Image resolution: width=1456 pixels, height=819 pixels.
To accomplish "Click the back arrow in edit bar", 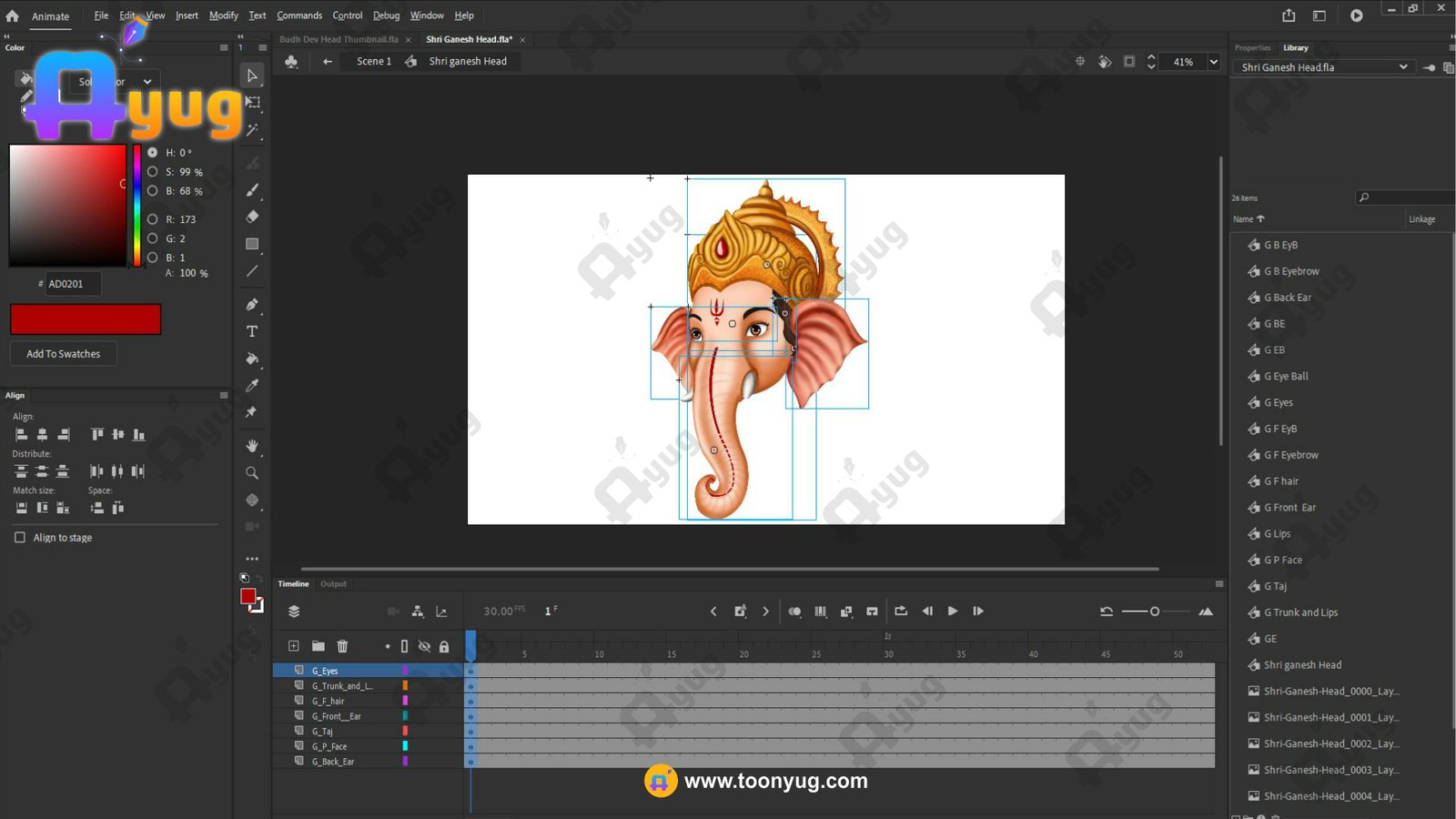I will click(x=328, y=62).
